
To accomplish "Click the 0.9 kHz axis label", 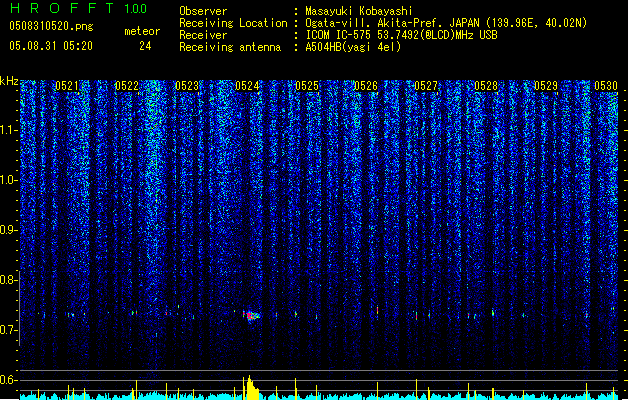I will tap(9, 230).
